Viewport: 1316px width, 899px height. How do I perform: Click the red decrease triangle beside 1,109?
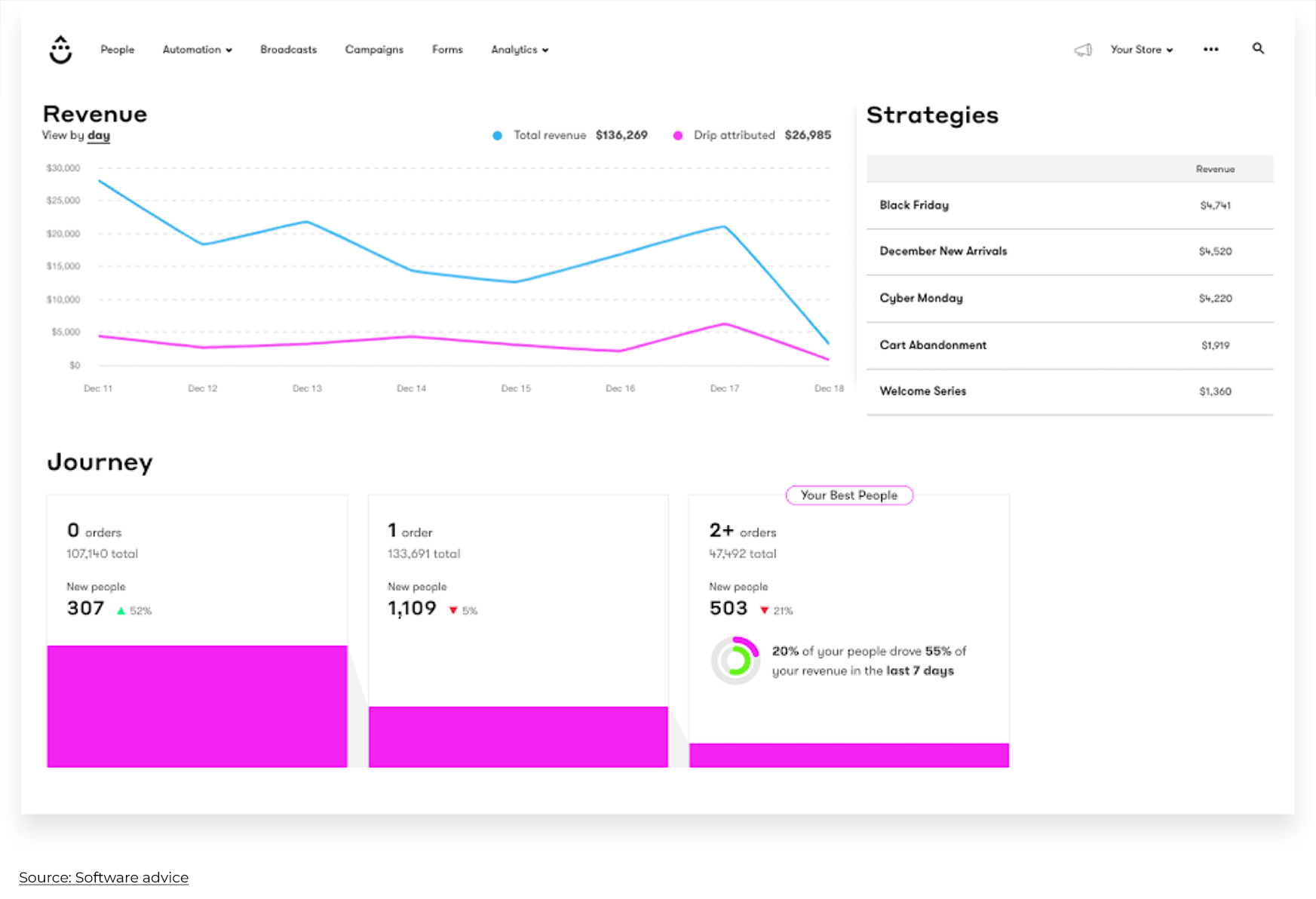[x=452, y=611]
